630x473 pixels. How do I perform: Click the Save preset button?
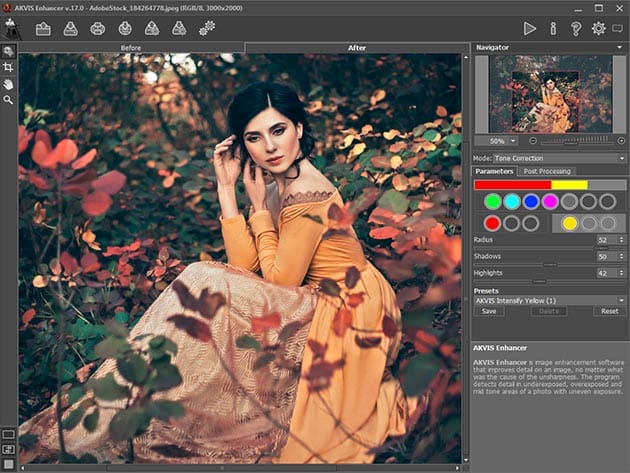pyautogui.click(x=488, y=311)
